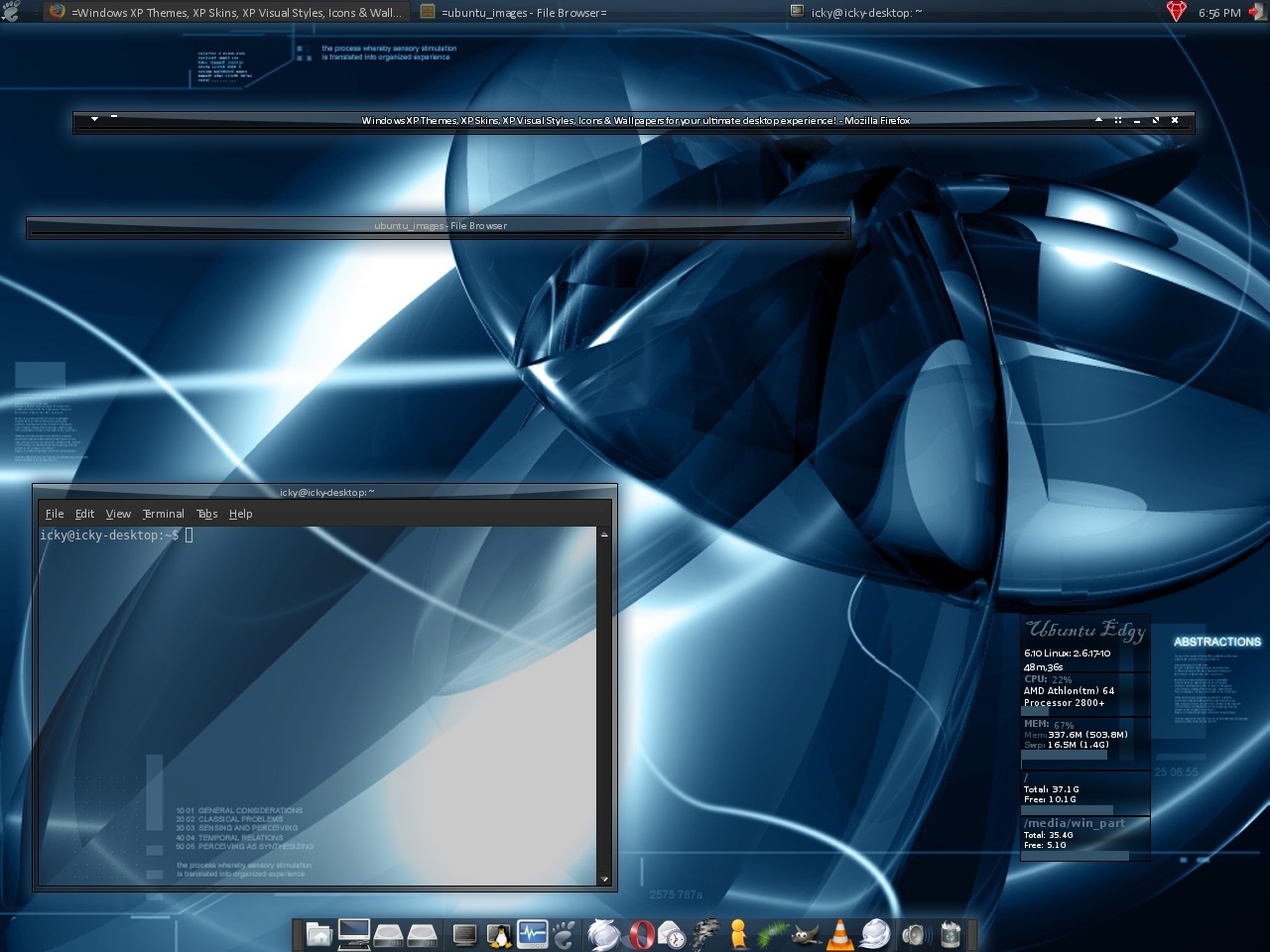1270x952 pixels.
Task: Open Evolution mail clock icon in dock
Action: pyautogui.click(x=672, y=935)
